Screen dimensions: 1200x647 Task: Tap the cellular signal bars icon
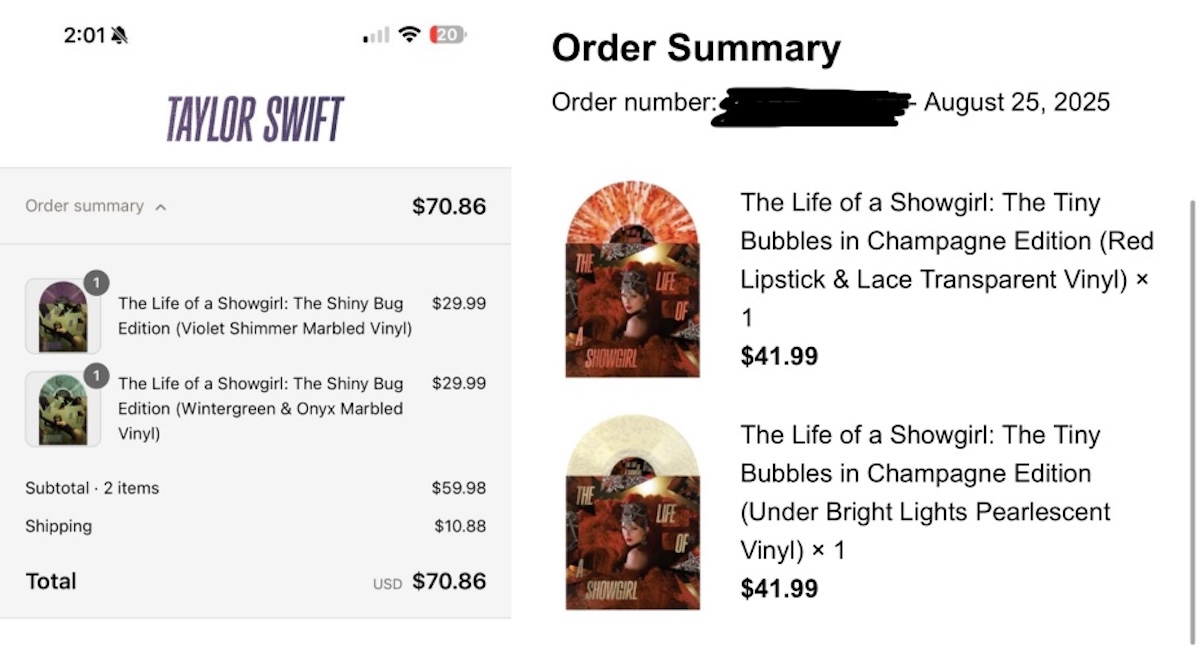376,35
